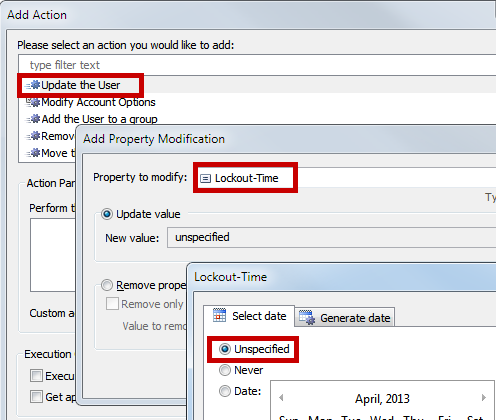Screen dimensions: 496x420
Task: Click the Modify Account Options gear icon
Action: [x=33, y=102]
